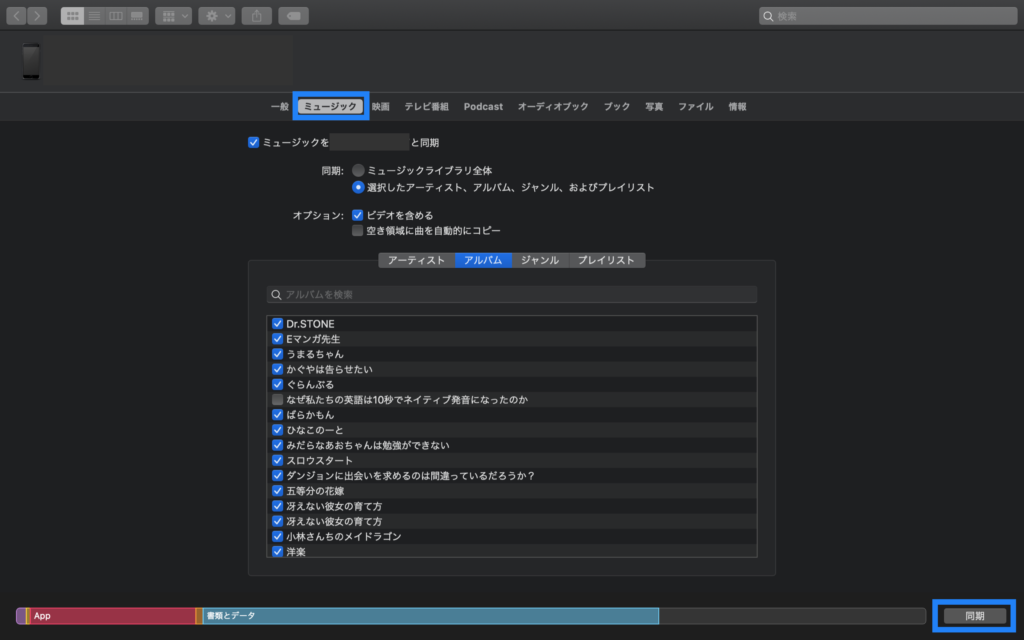1024x640 pixels.
Task: Switch to icon view in toolbar
Action: pyautogui.click(x=72, y=16)
